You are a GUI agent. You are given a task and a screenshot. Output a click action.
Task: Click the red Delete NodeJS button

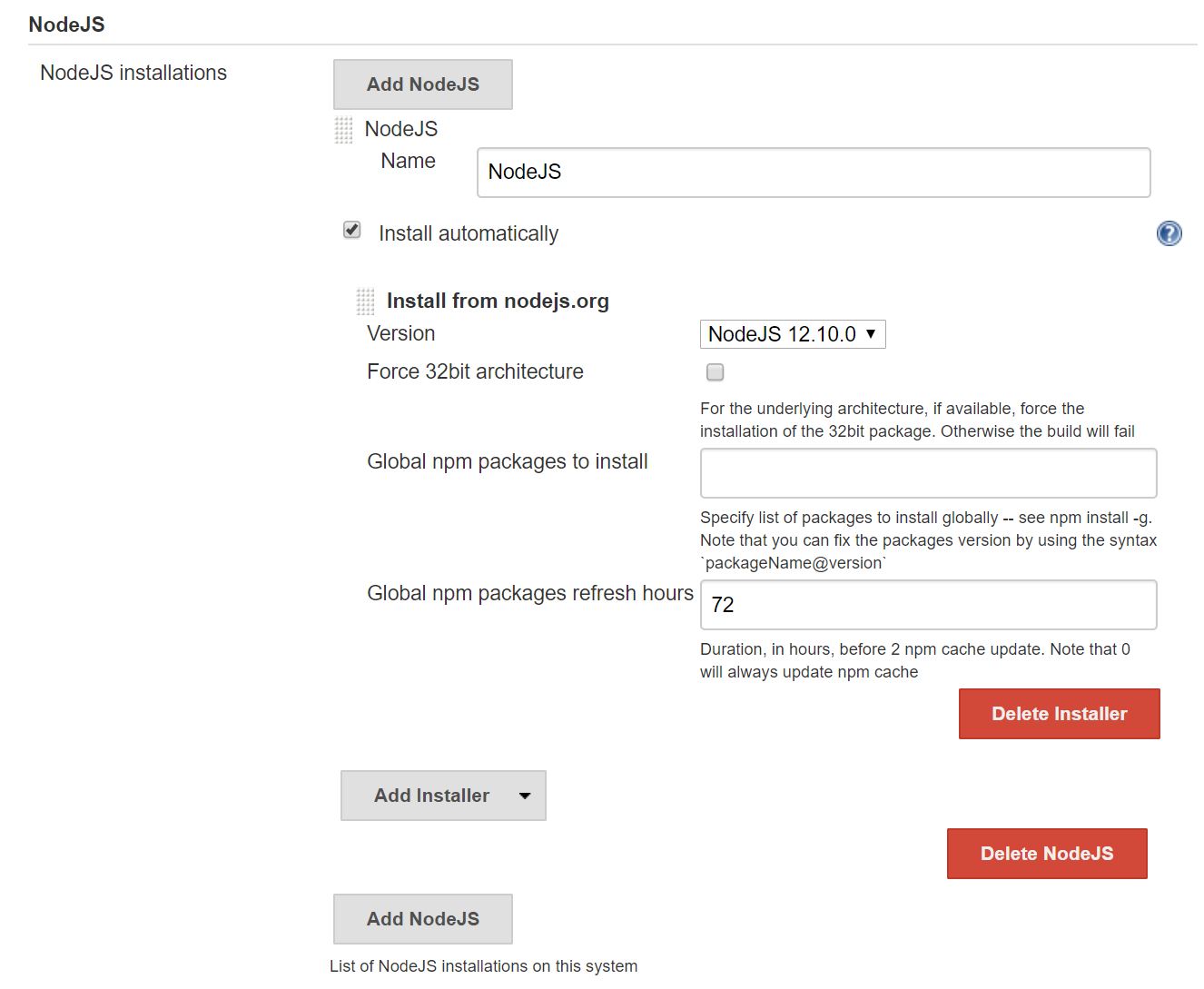pyautogui.click(x=1047, y=854)
